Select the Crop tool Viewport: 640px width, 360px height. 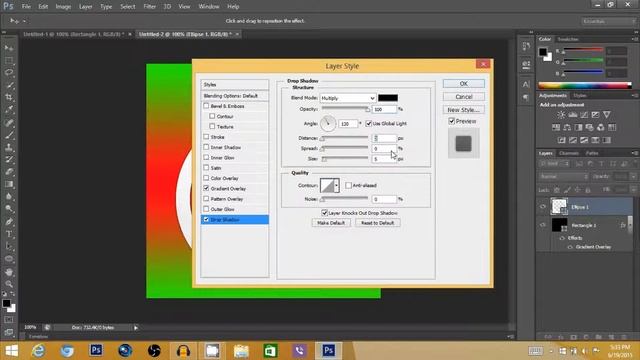(9, 98)
